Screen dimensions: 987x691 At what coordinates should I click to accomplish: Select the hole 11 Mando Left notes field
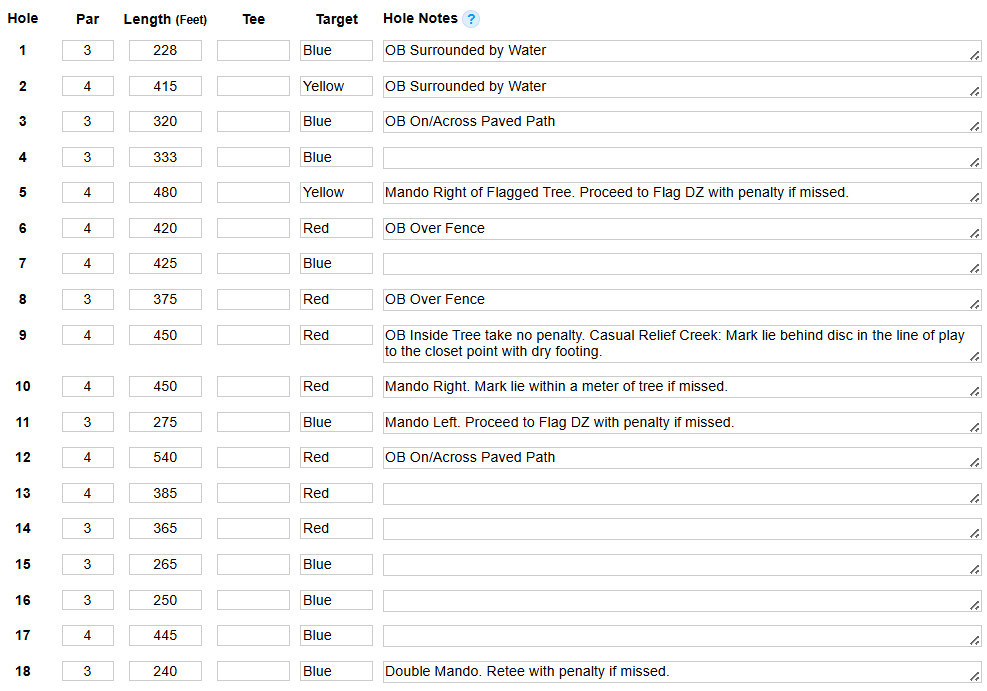(682, 422)
